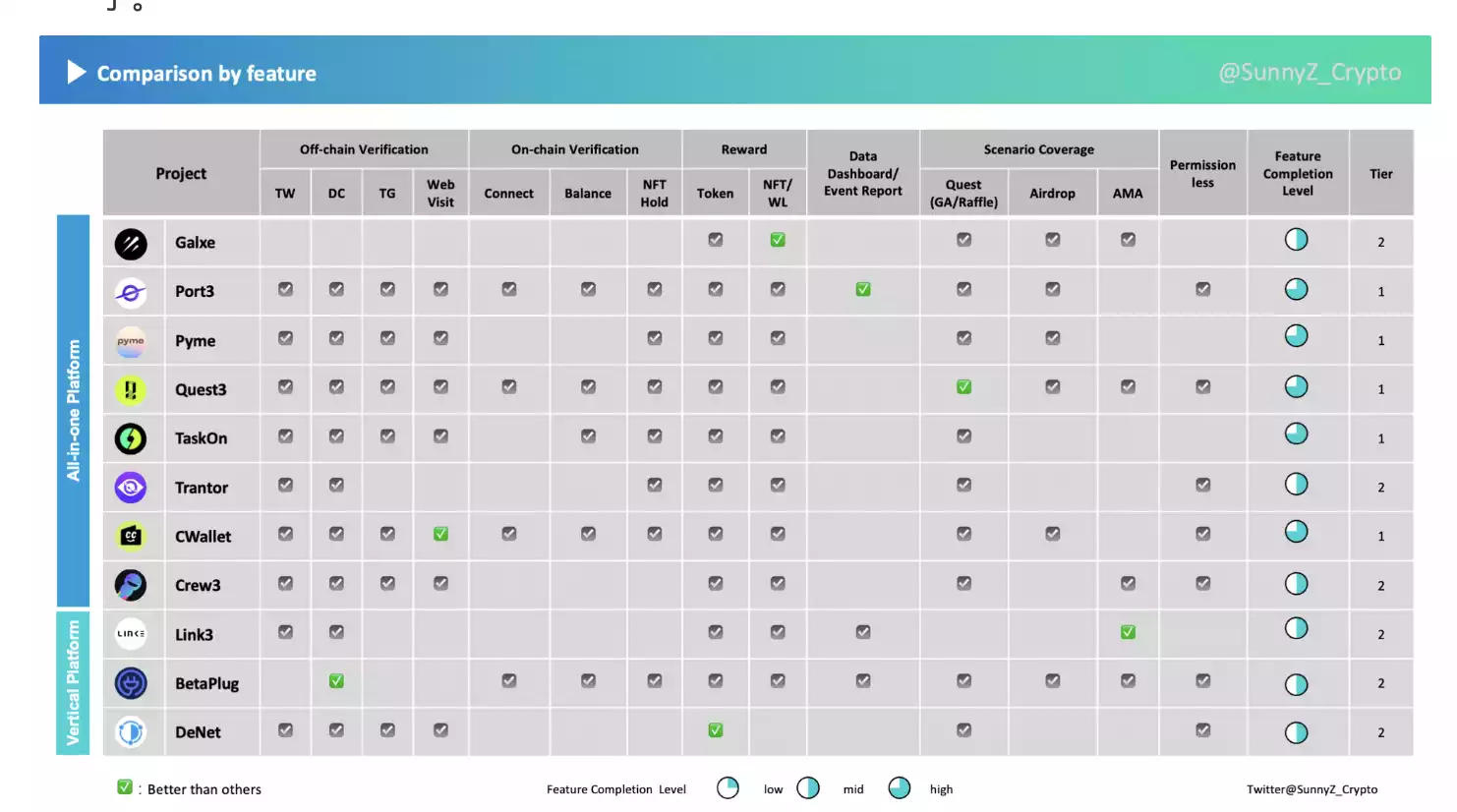
Task: Click the CWallet logo icon
Action: coord(131,536)
